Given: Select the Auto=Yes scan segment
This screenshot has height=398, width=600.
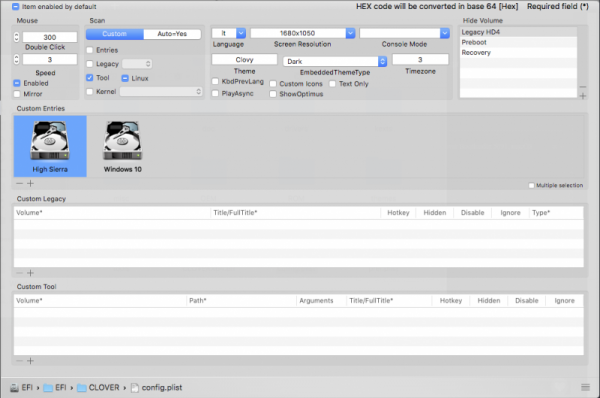Looking at the screenshot, I should coord(172,34).
